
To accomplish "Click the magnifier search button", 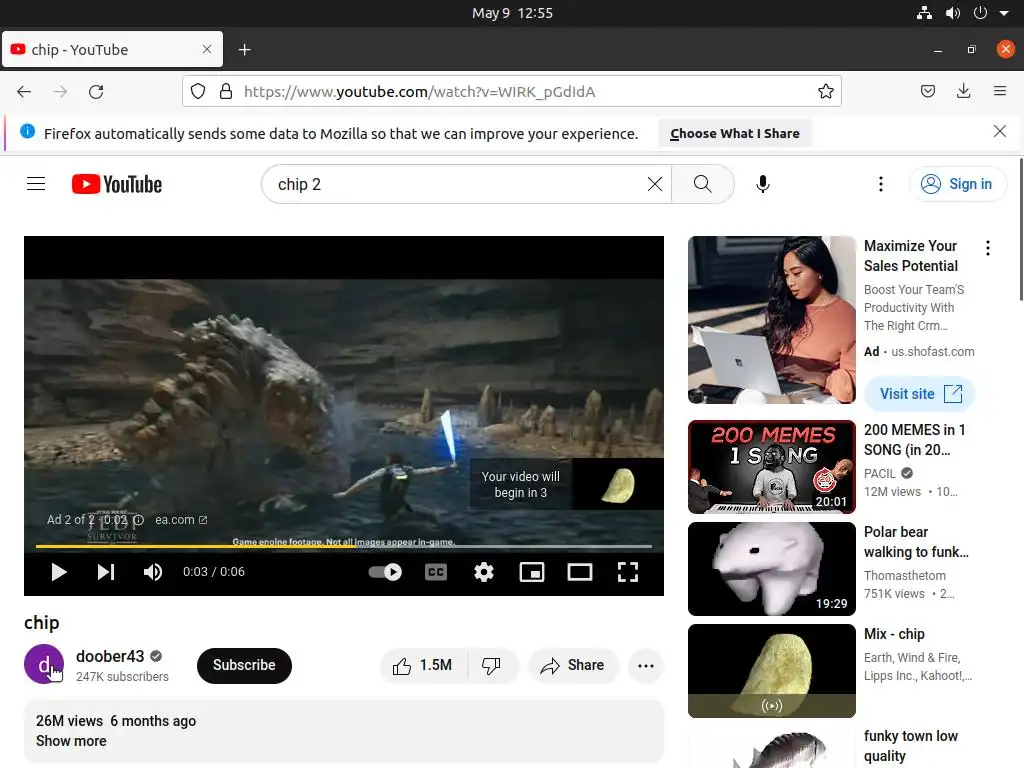I will (x=703, y=184).
